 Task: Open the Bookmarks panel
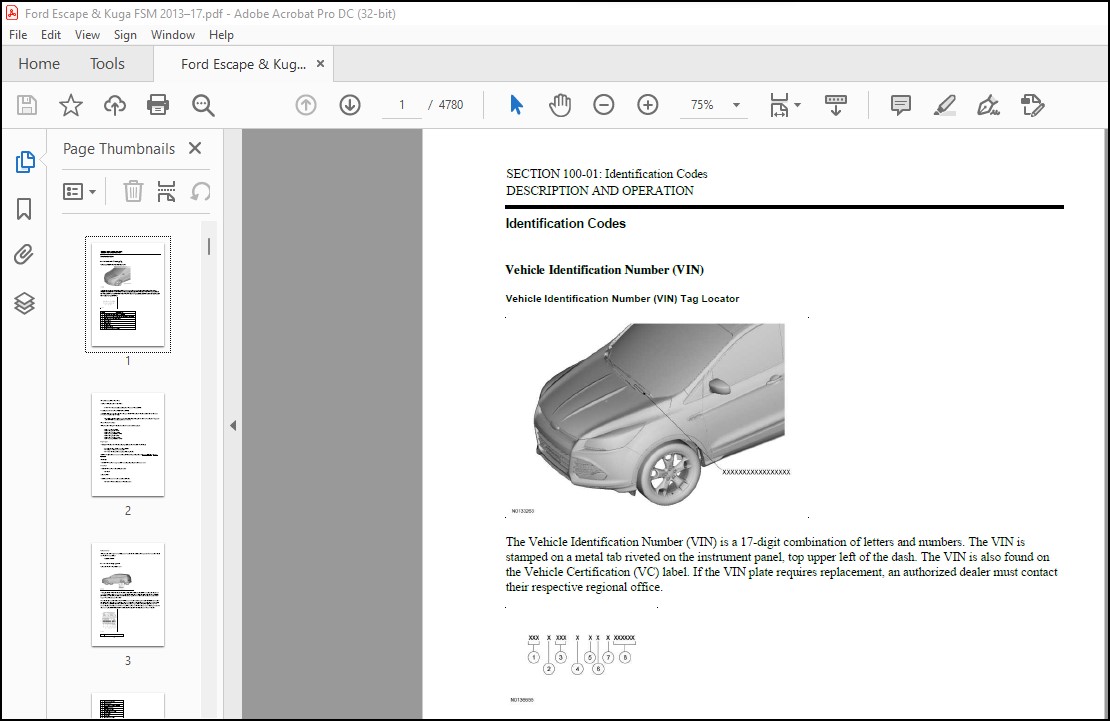click(x=25, y=208)
